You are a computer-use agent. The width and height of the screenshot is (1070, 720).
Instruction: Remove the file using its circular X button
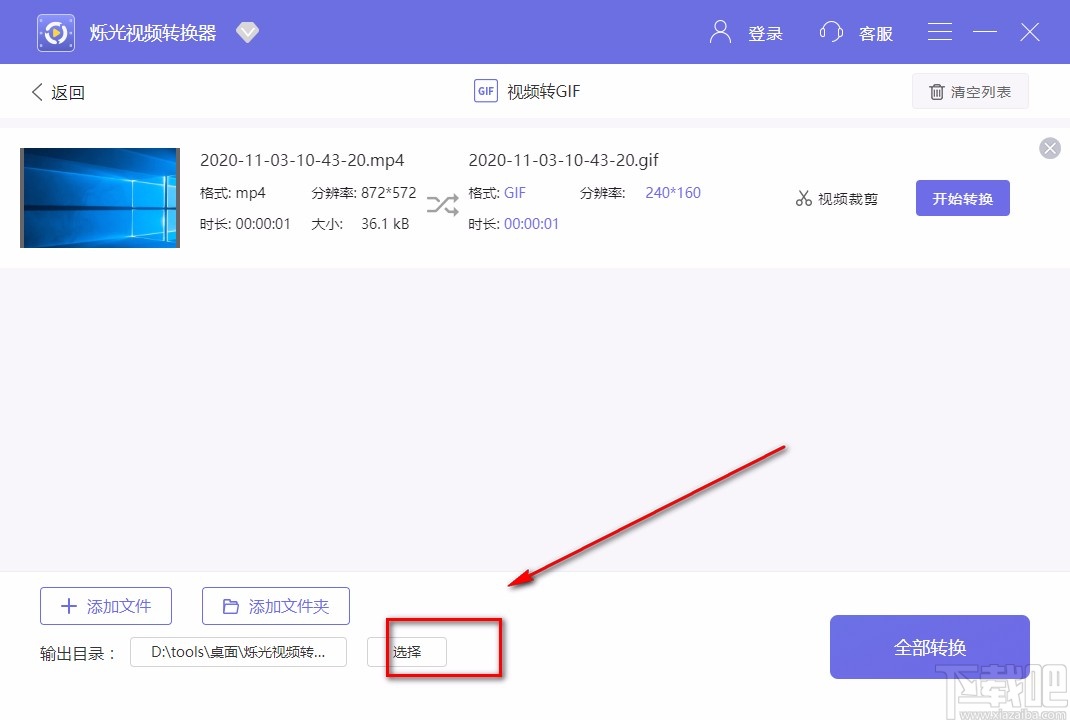click(x=1049, y=148)
